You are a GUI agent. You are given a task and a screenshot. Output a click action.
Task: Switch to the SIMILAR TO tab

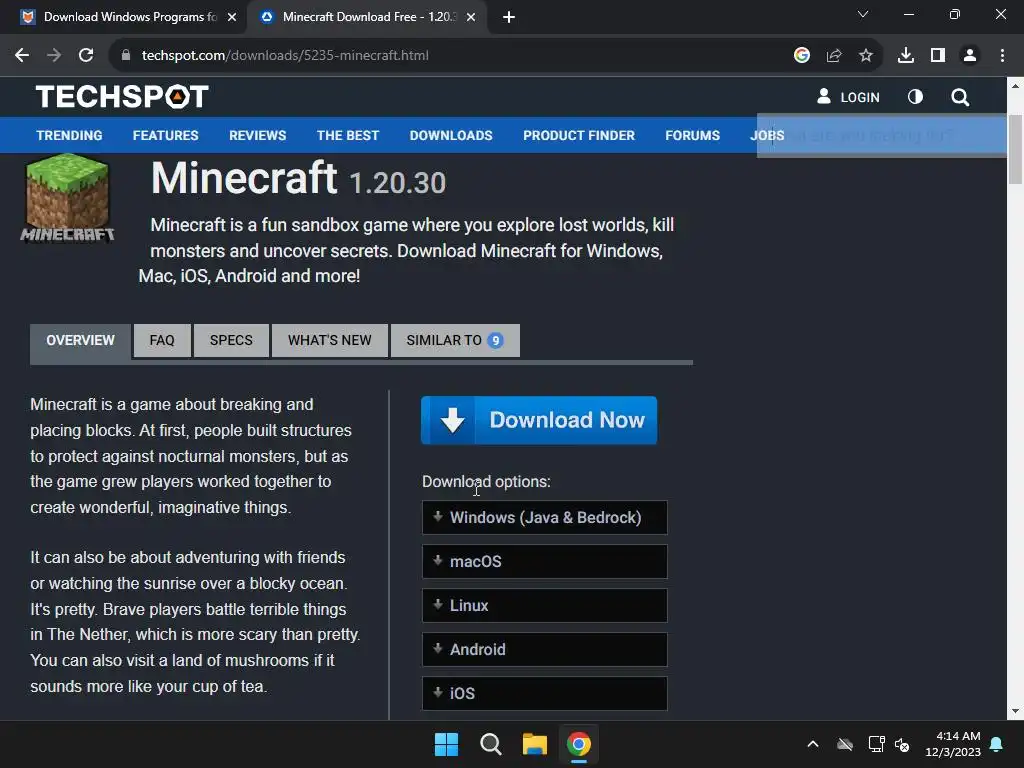(455, 341)
